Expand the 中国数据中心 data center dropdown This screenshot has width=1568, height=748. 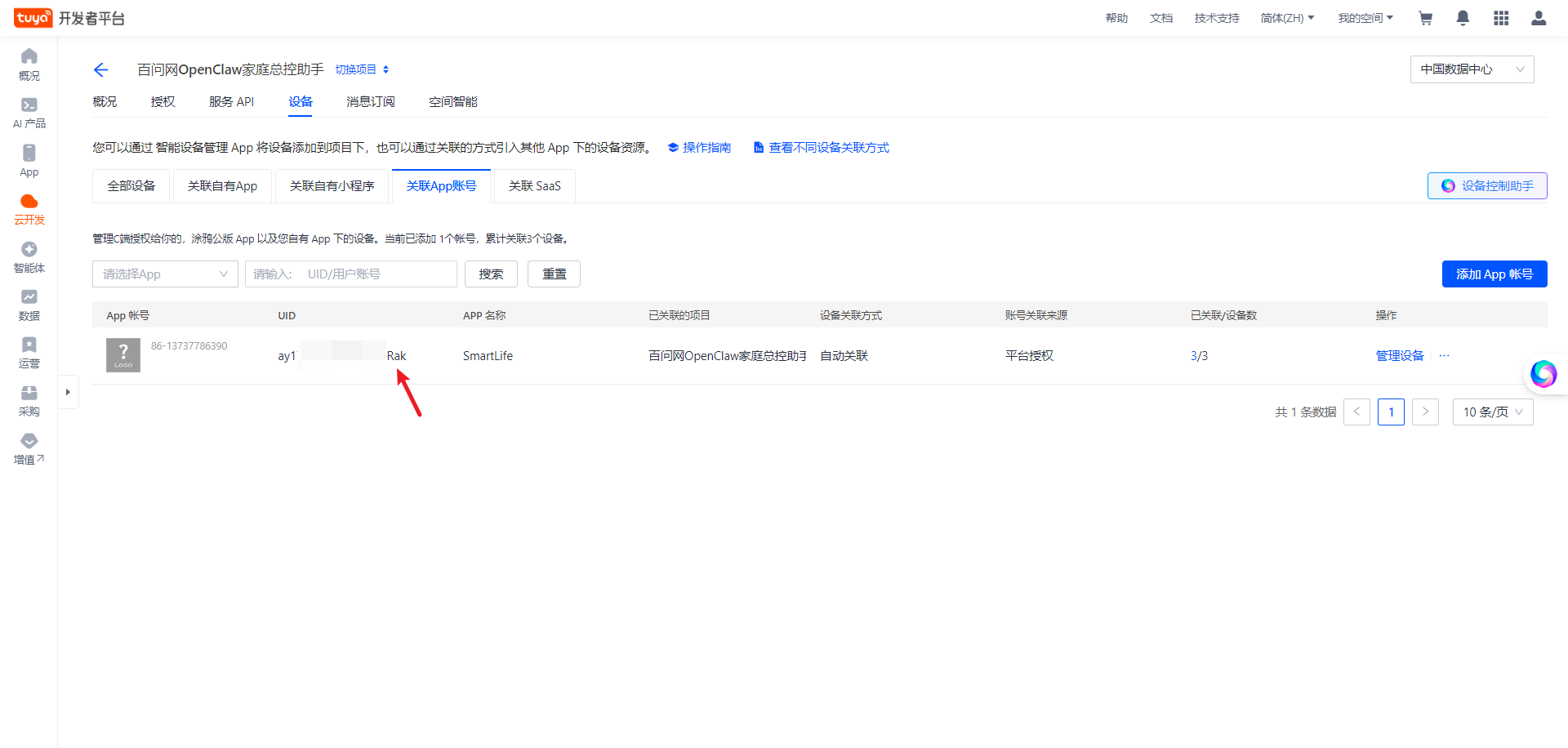(x=1472, y=69)
